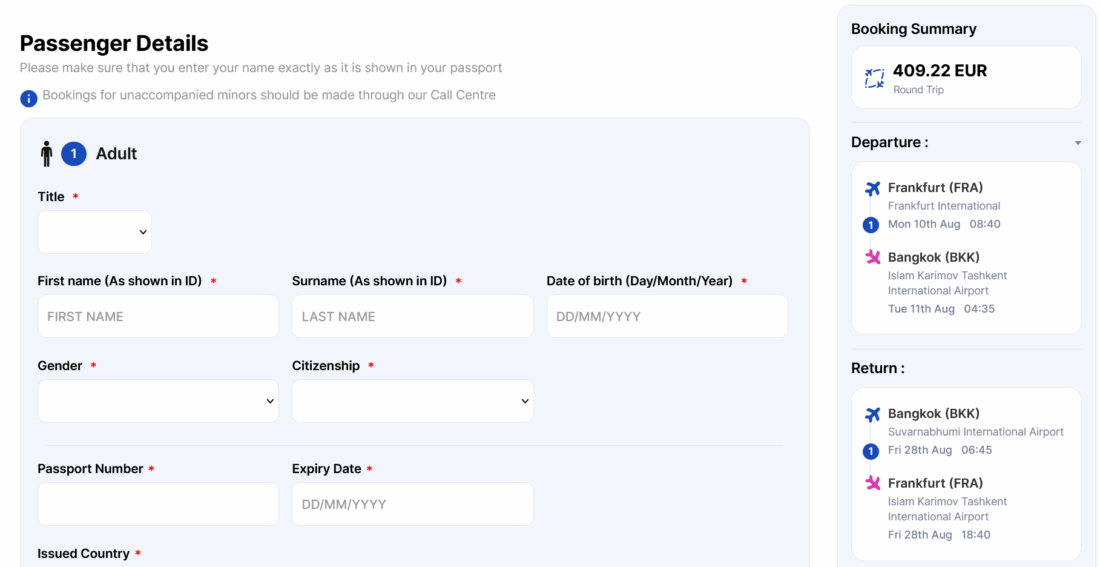Screen dimensions: 1100x567
Task: Open the Citizenship dropdown
Action: pos(412,401)
